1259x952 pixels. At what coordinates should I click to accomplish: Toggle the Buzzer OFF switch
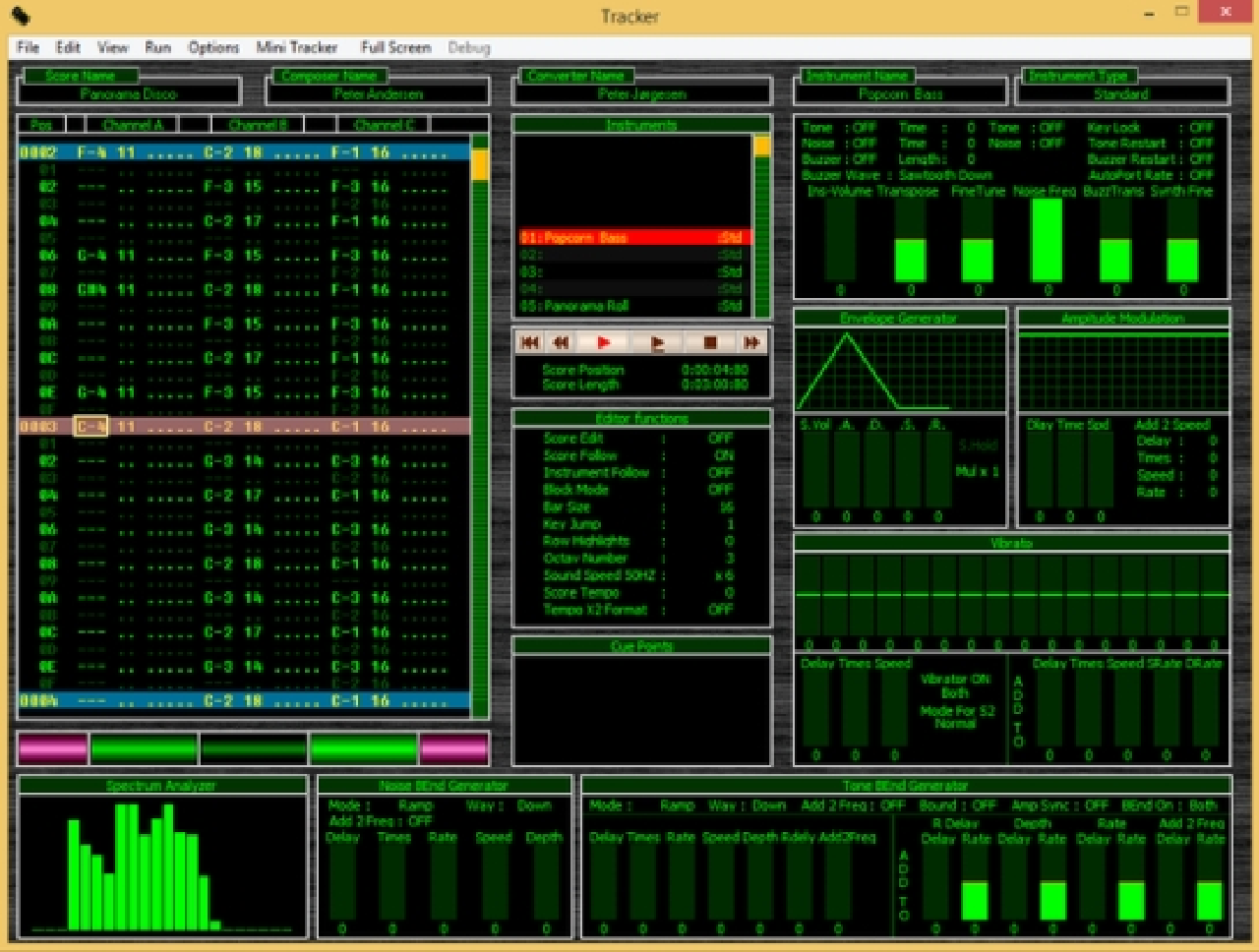click(x=865, y=158)
